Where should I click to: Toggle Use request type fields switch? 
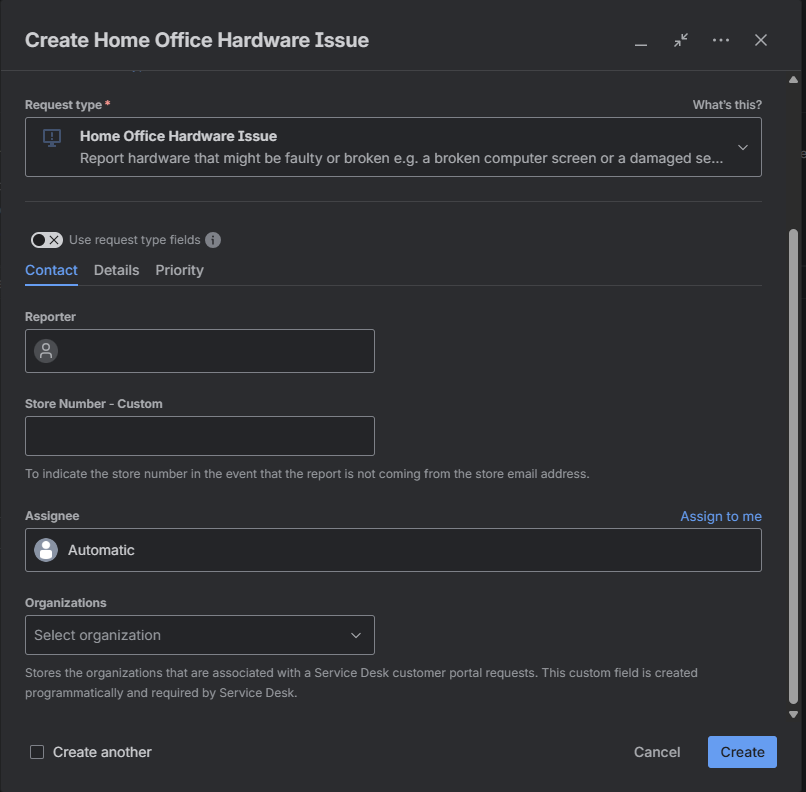(47, 240)
